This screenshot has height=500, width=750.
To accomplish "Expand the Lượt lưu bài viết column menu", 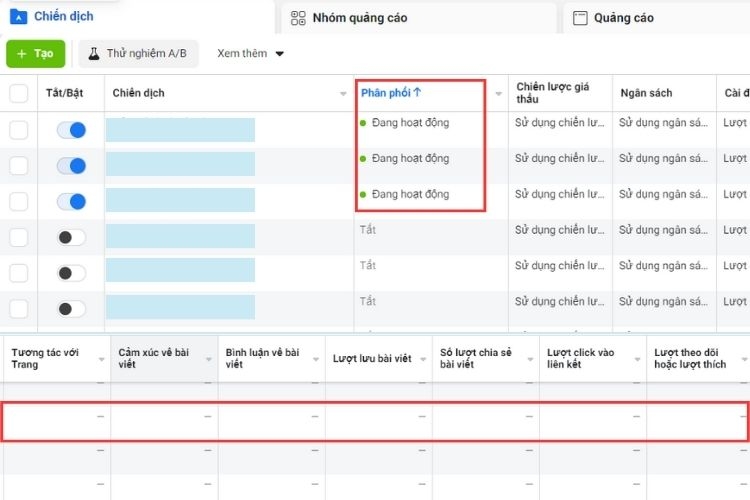I will [x=423, y=359].
